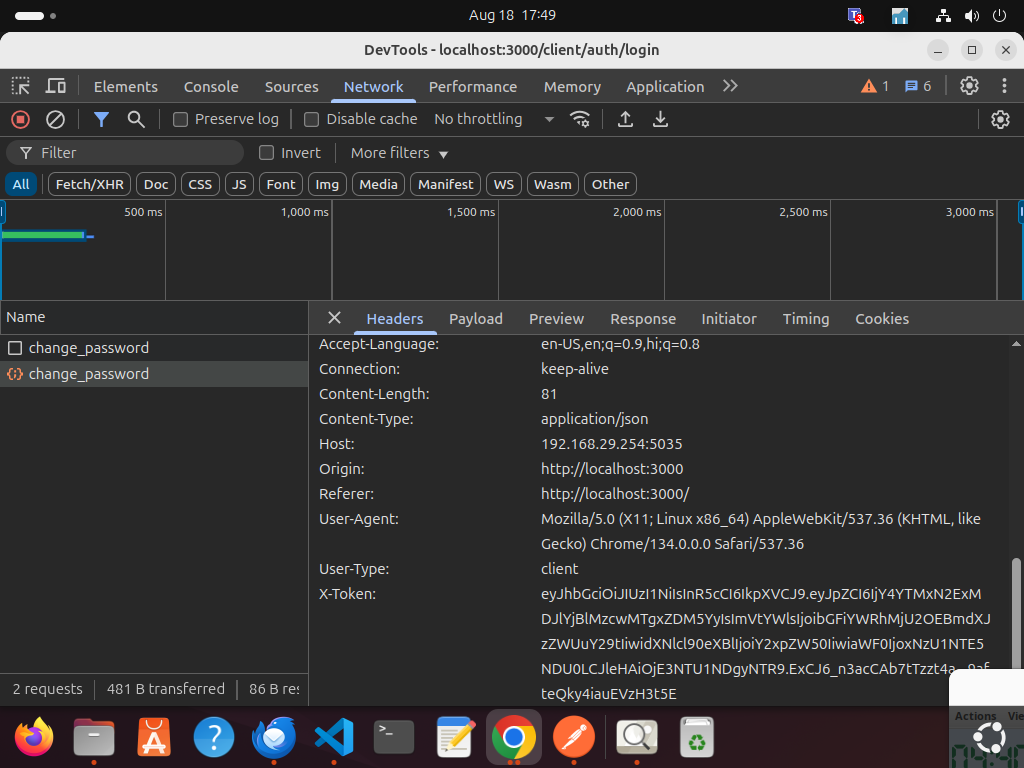1024x768 pixels.
Task: Open DevTools settings gear
Action: tap(969, 86)
